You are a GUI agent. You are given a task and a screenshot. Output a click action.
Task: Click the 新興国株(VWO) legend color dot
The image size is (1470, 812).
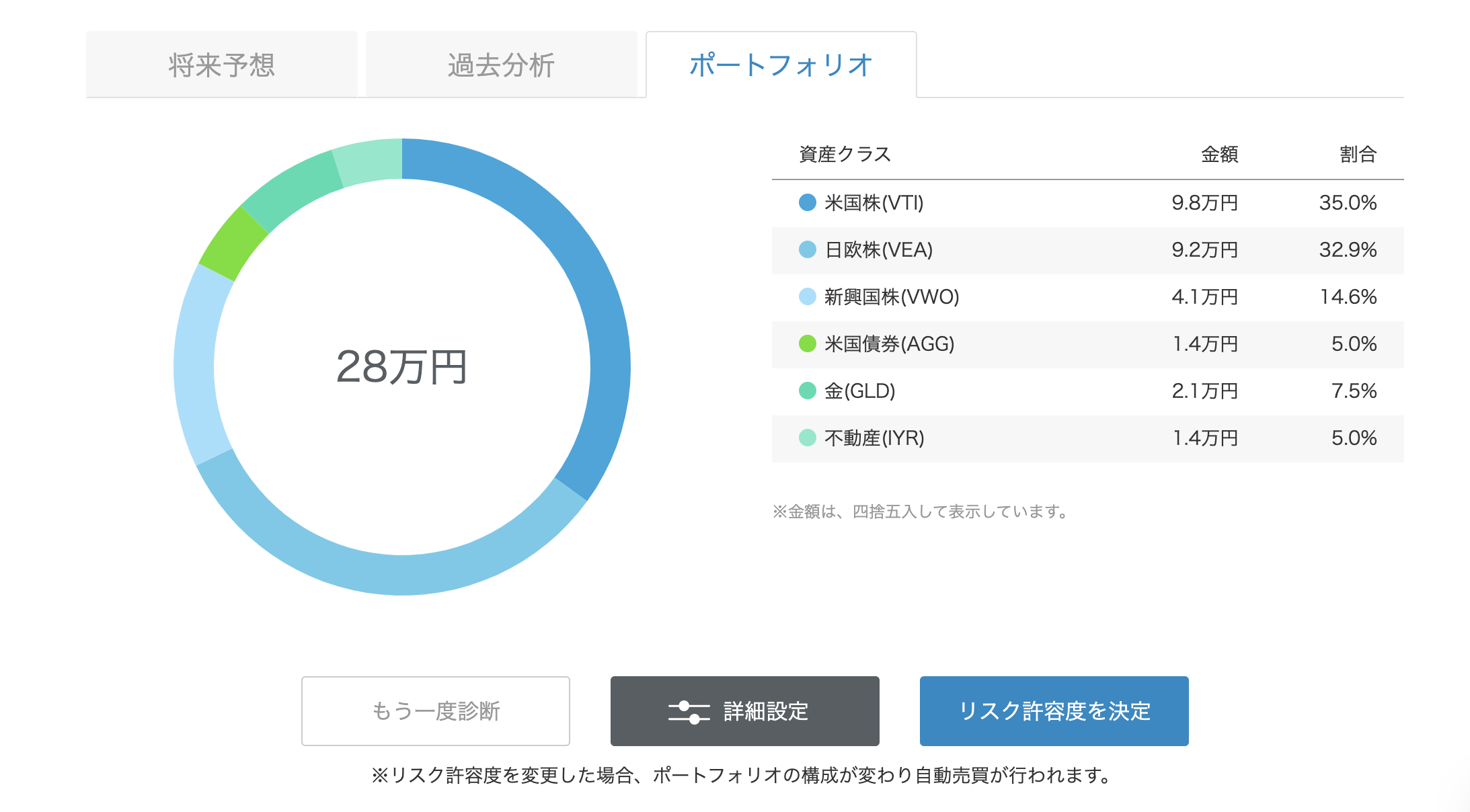(x=808, y=296)
